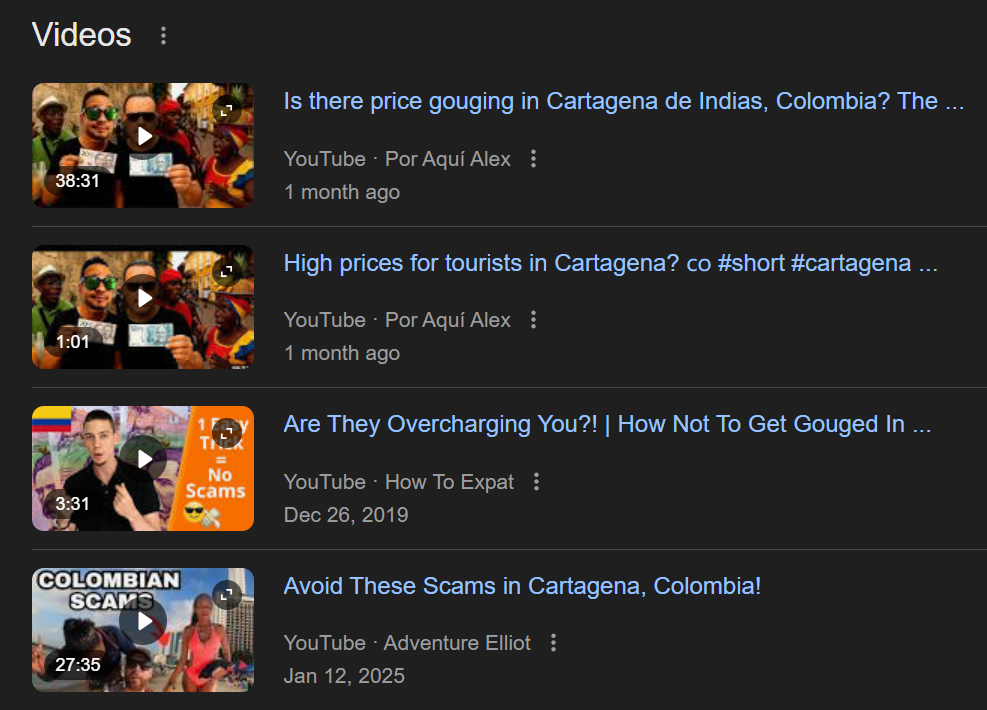Open the Videos section three-dot options menu
Image resolution: width=987 pixels, height=710 pixels.
tap(163, 35)
